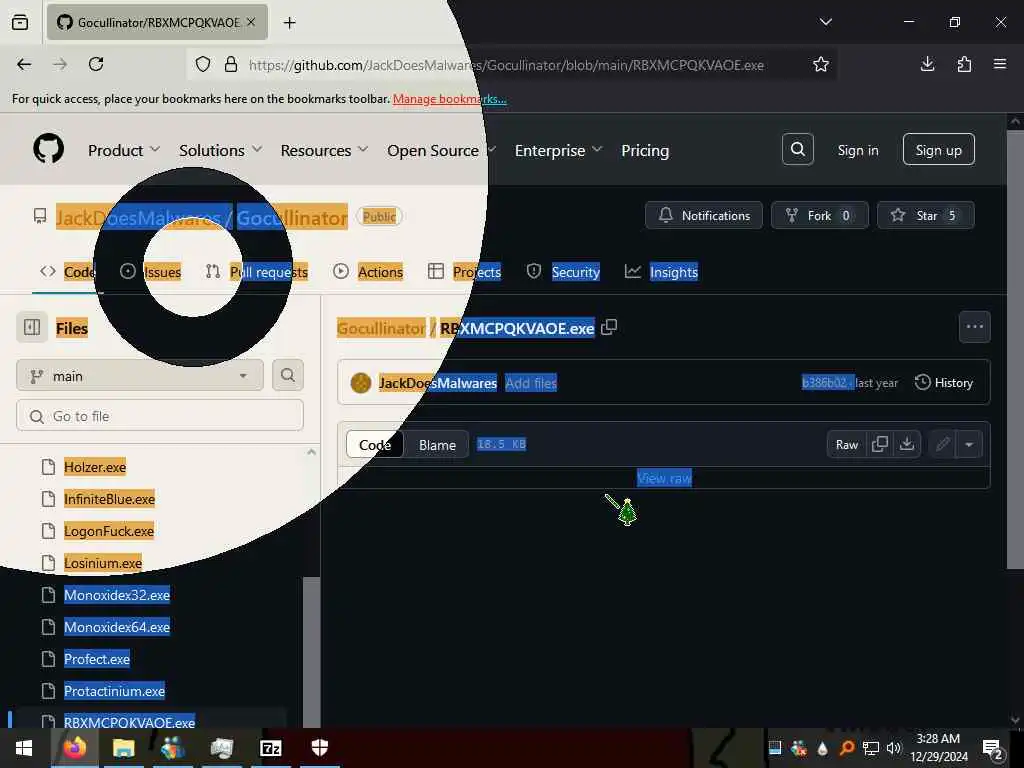Click the tracking protection shield icon
Image resolution: width=1024 pixels, height=768 pixels.
pyautogui.click(x=203, y=64)
